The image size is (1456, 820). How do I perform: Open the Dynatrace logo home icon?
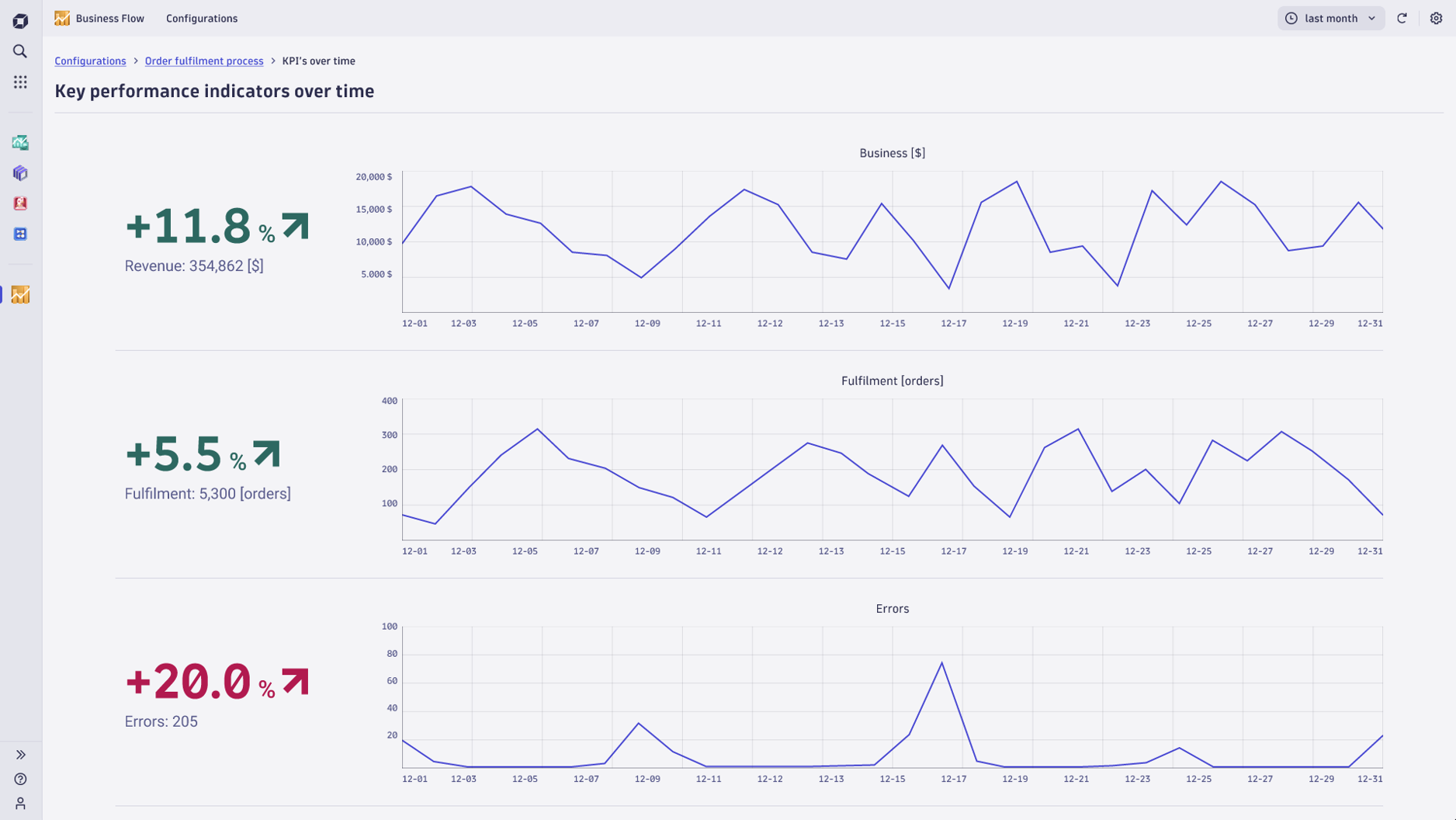(x=20, y=21)
